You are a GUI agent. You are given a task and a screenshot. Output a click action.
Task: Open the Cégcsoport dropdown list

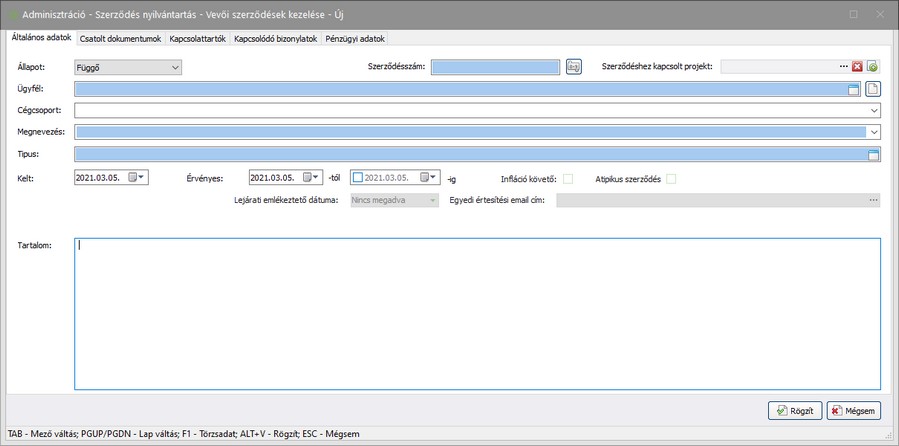pyautogui.click(x=874, y=110)
